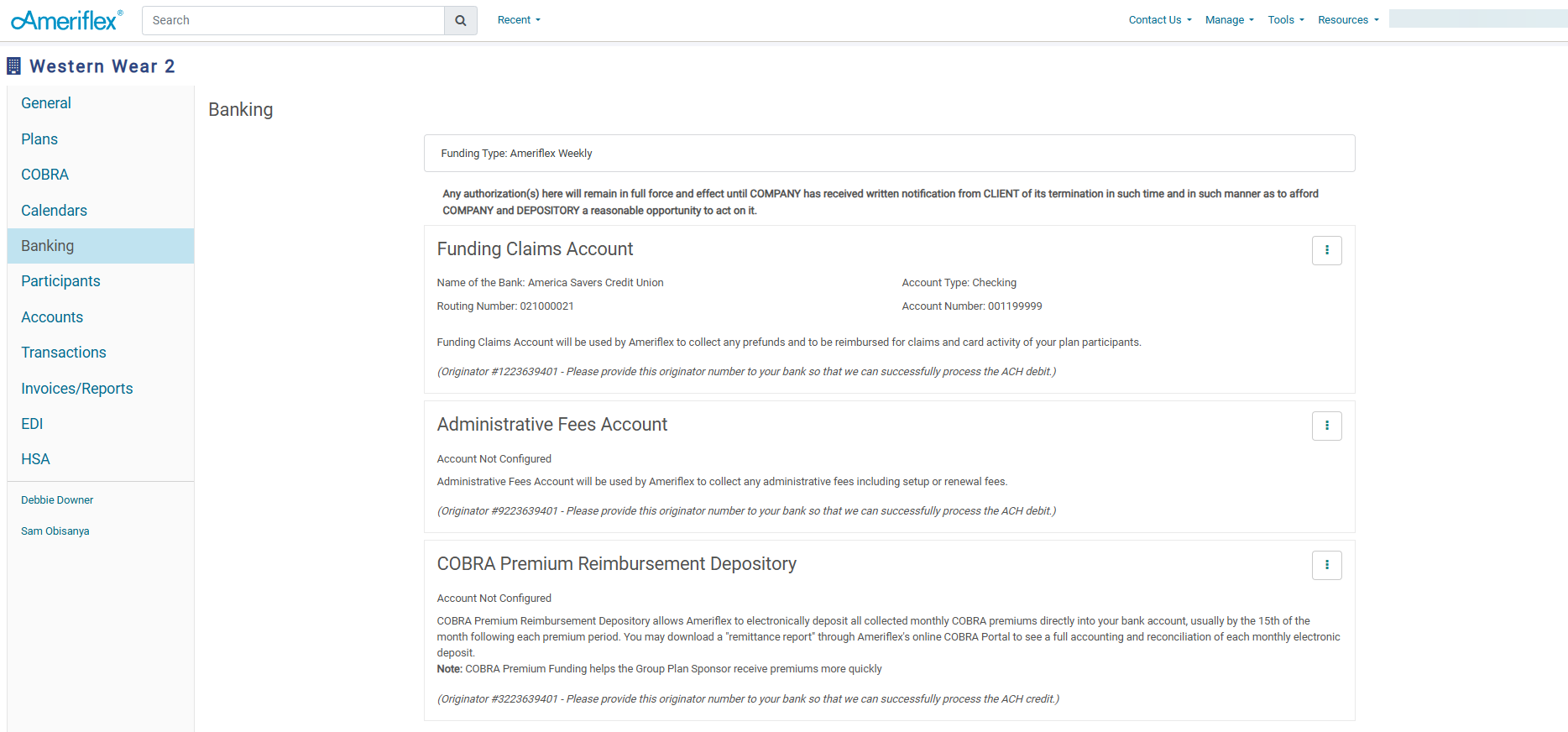Expand the Contact Us dropdown
The height and width of the screenshot is (732, 1568).
[1160, 20]
